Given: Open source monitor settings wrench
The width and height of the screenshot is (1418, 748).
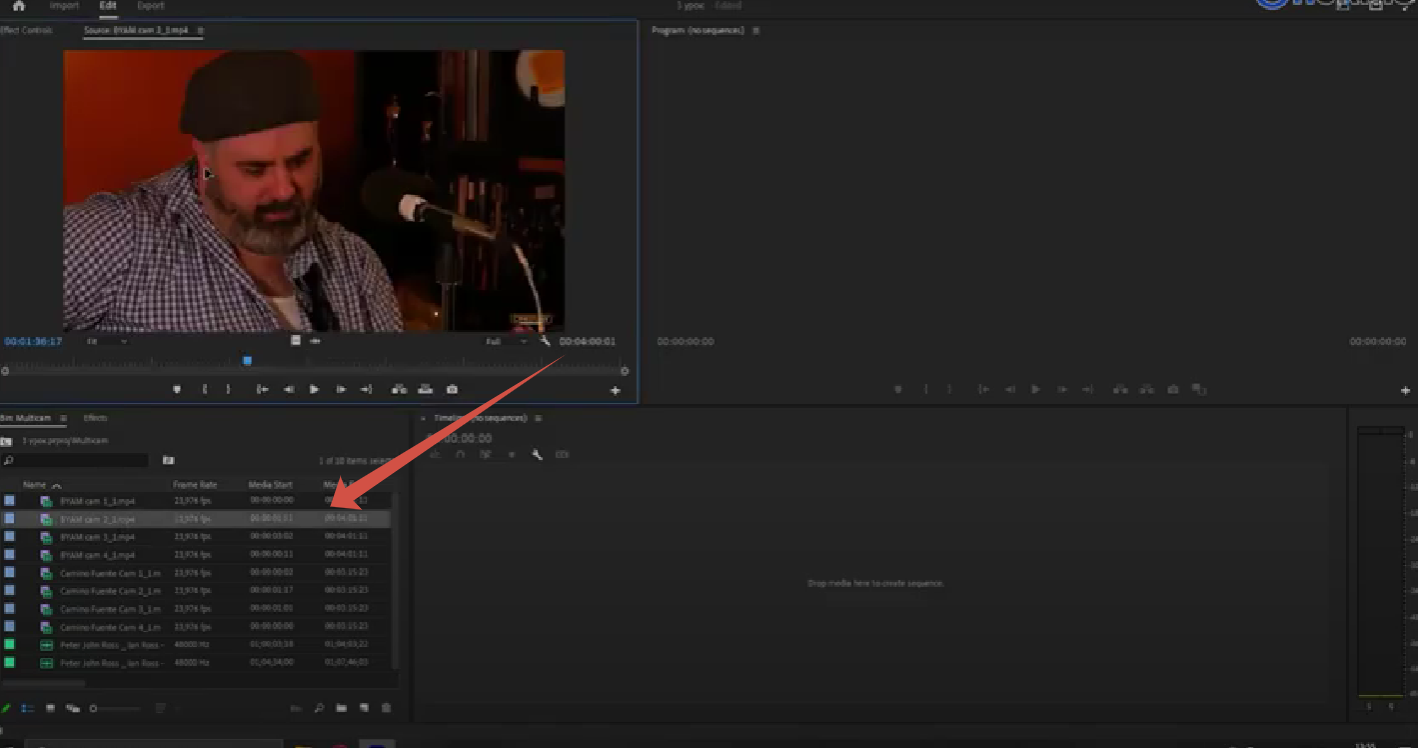Looking at the screenshot, I should pos(545,341).
